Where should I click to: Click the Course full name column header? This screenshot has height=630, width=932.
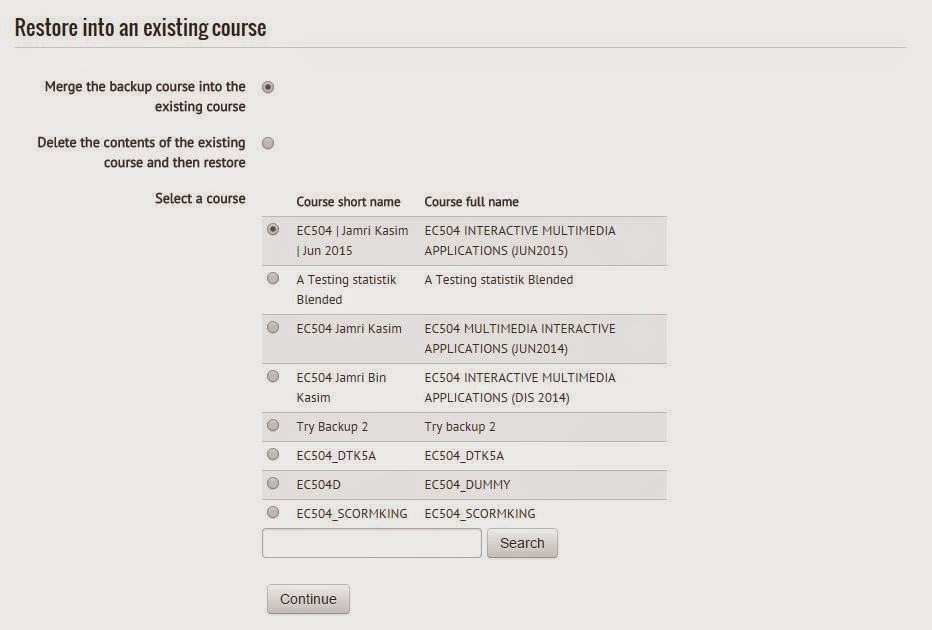(471, 201)
